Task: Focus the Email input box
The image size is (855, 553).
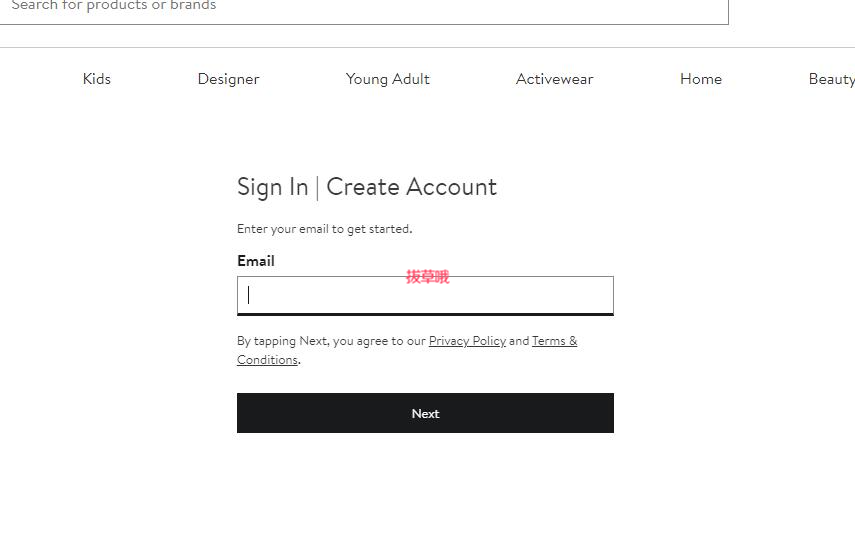Action: pyautogui.click(x=425, y=296)
